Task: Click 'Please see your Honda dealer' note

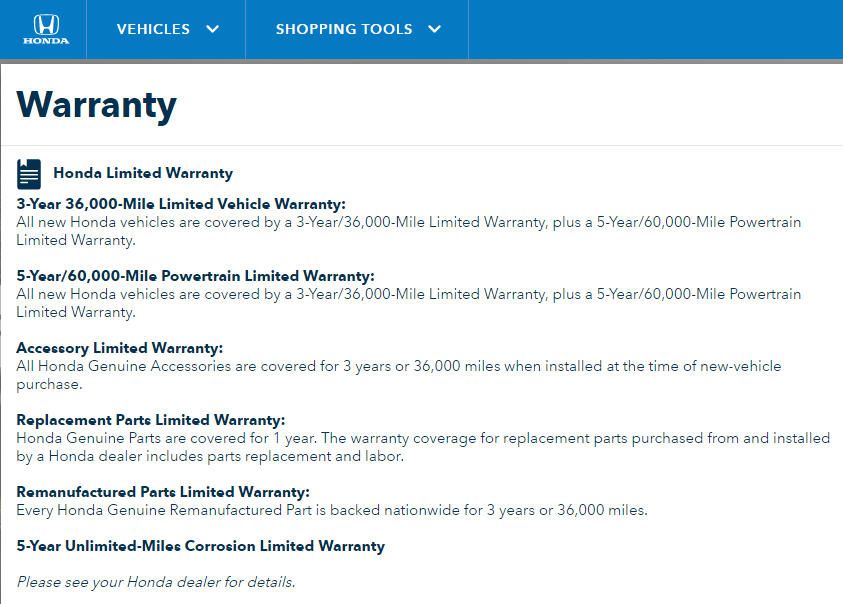Action: [156, 582]
